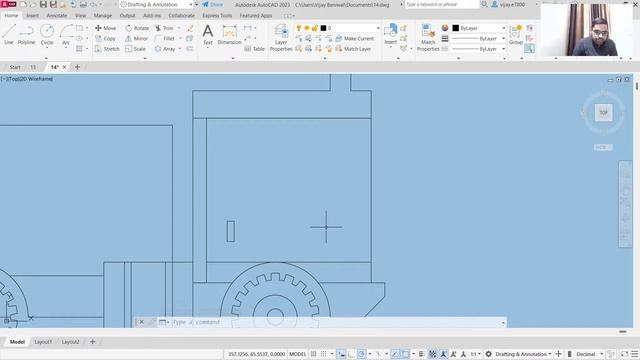Select the Polyline tool
This screenshot has width=640, height=360.
[x=26, y=34]
